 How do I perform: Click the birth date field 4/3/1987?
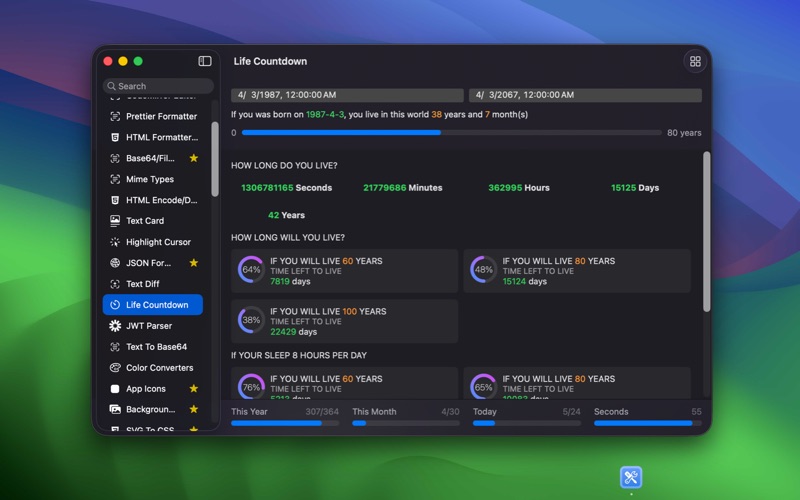(x=347, y=96)
